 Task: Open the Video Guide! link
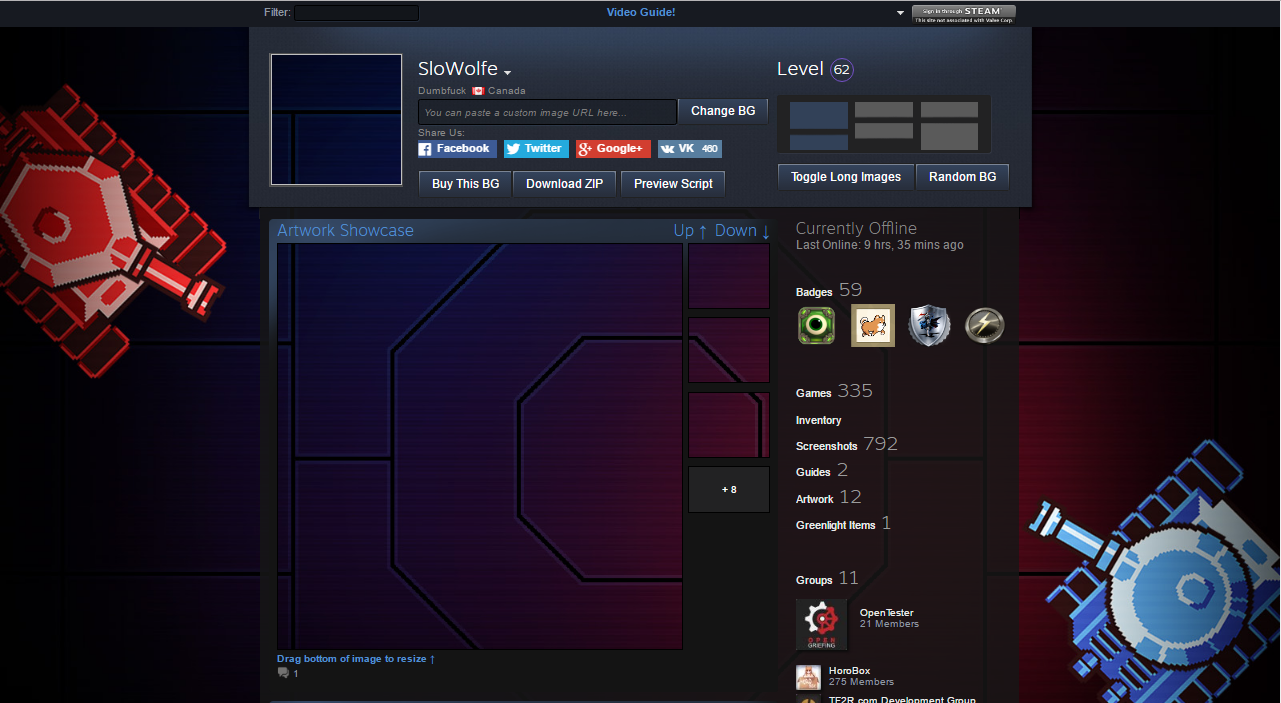click(x=641, y=12)
